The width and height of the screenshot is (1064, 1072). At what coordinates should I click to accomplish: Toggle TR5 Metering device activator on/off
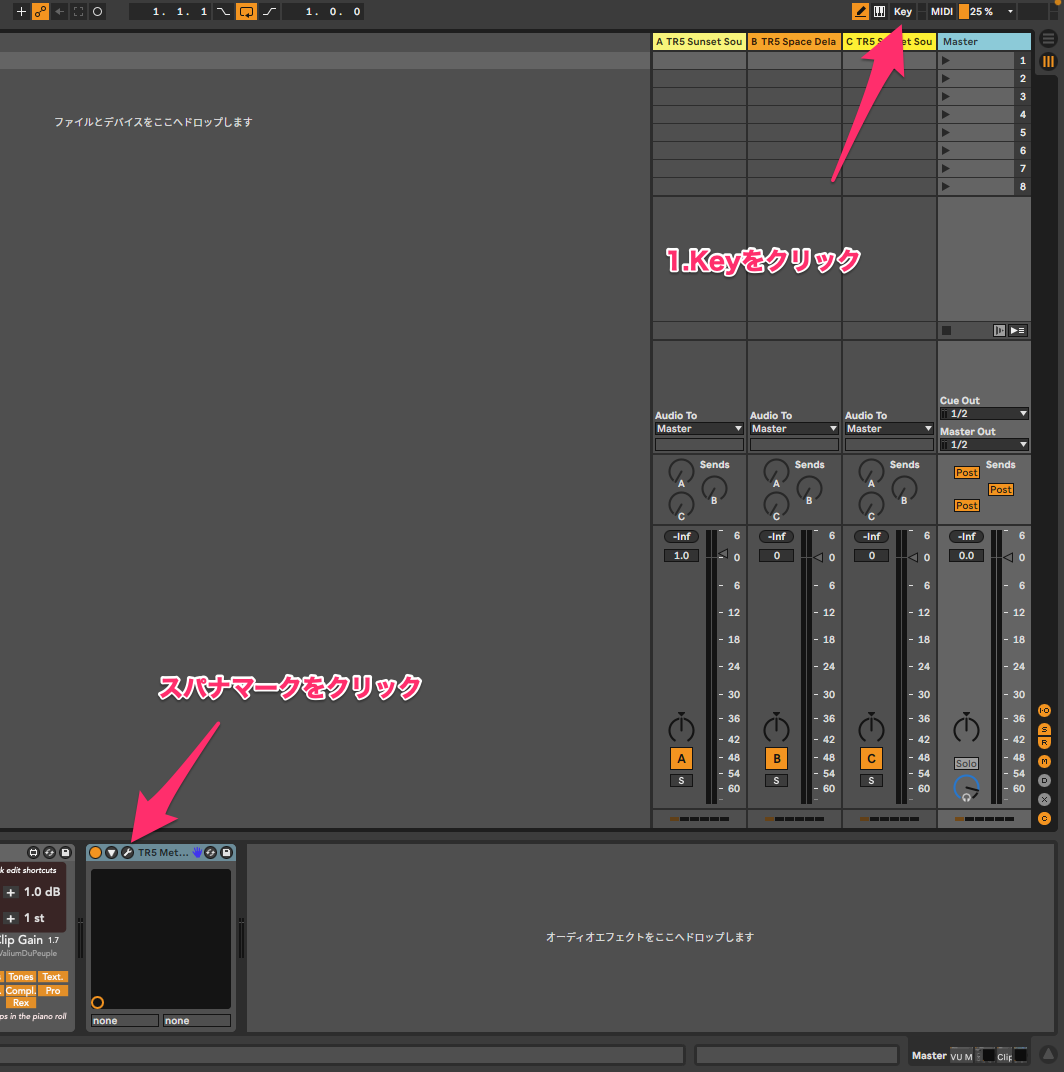[96, 853]
